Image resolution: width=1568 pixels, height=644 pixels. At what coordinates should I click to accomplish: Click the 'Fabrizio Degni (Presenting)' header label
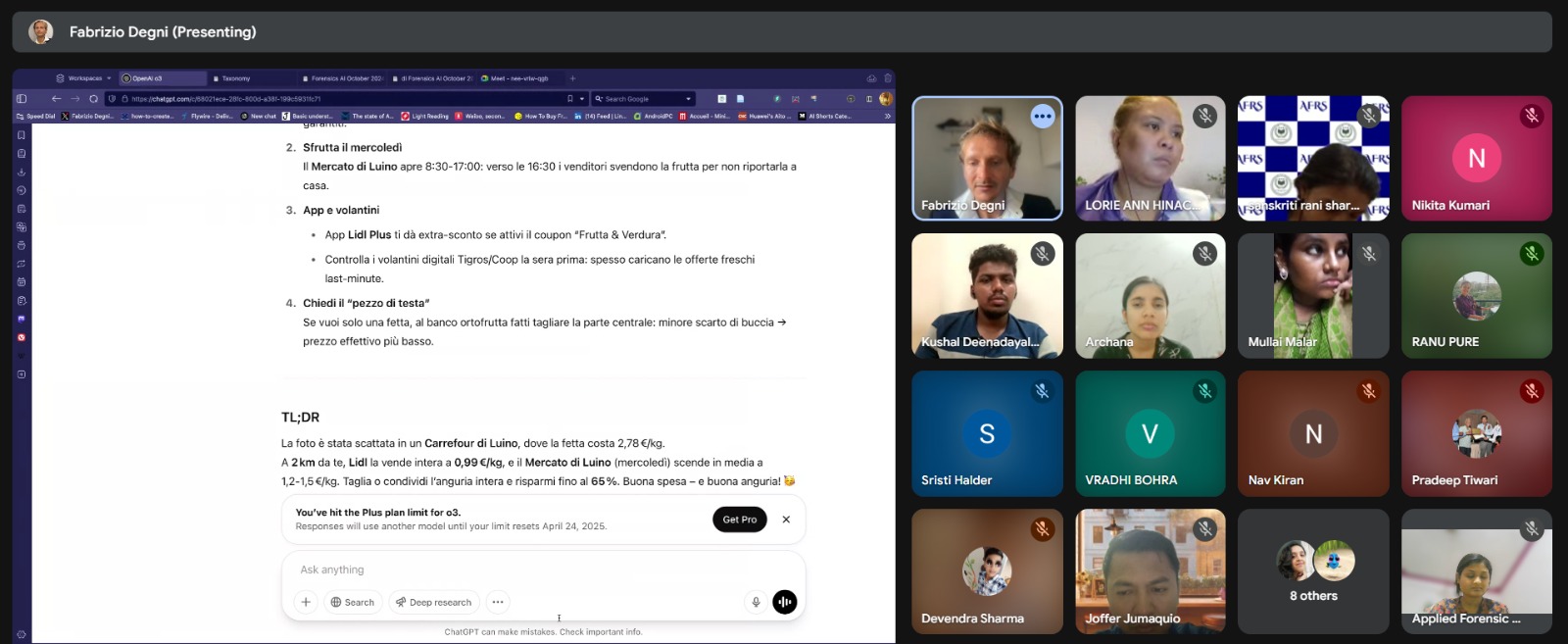(163, 31)
